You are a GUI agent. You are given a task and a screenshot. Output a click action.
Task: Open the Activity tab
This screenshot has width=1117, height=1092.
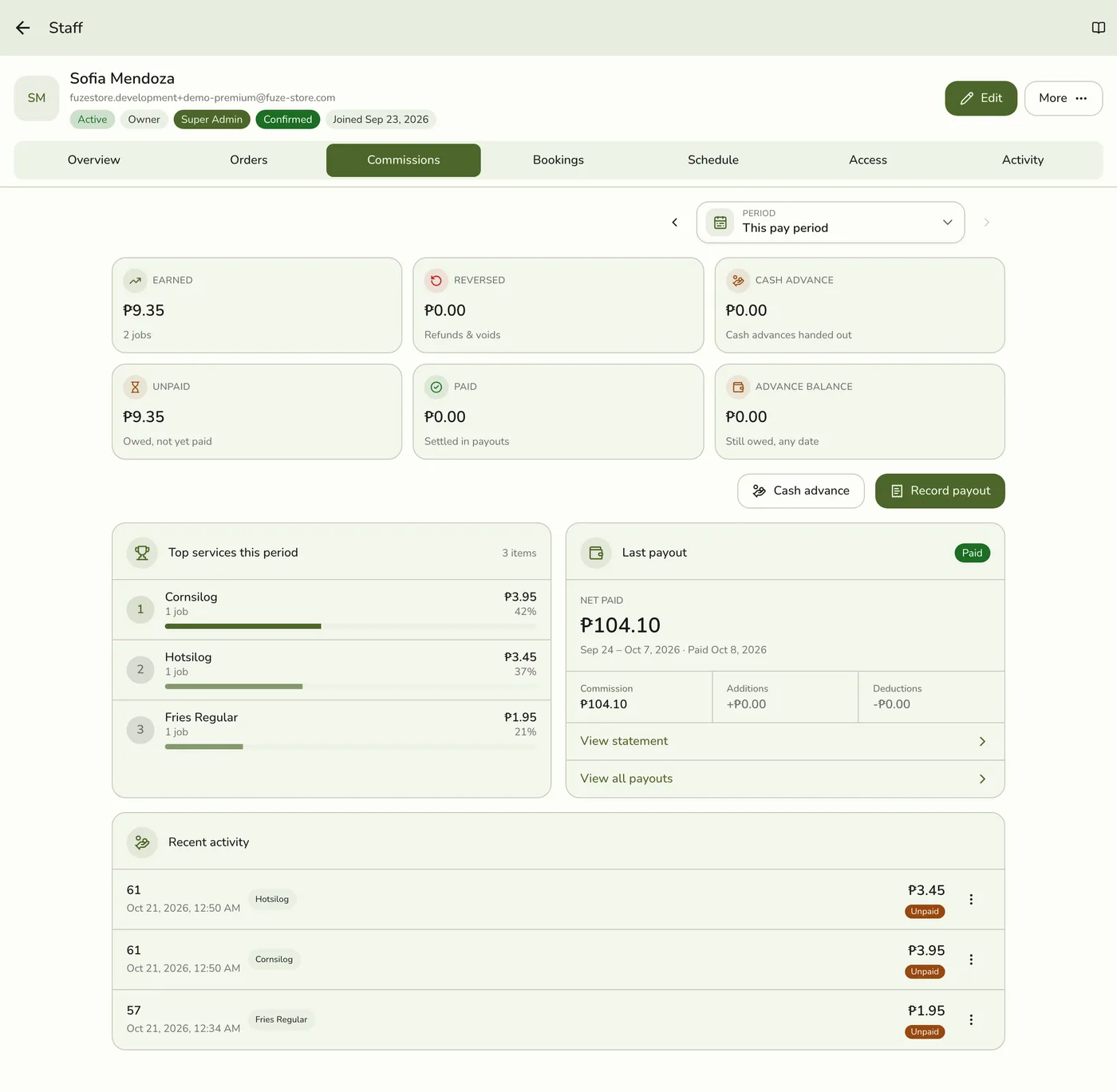1023,160
